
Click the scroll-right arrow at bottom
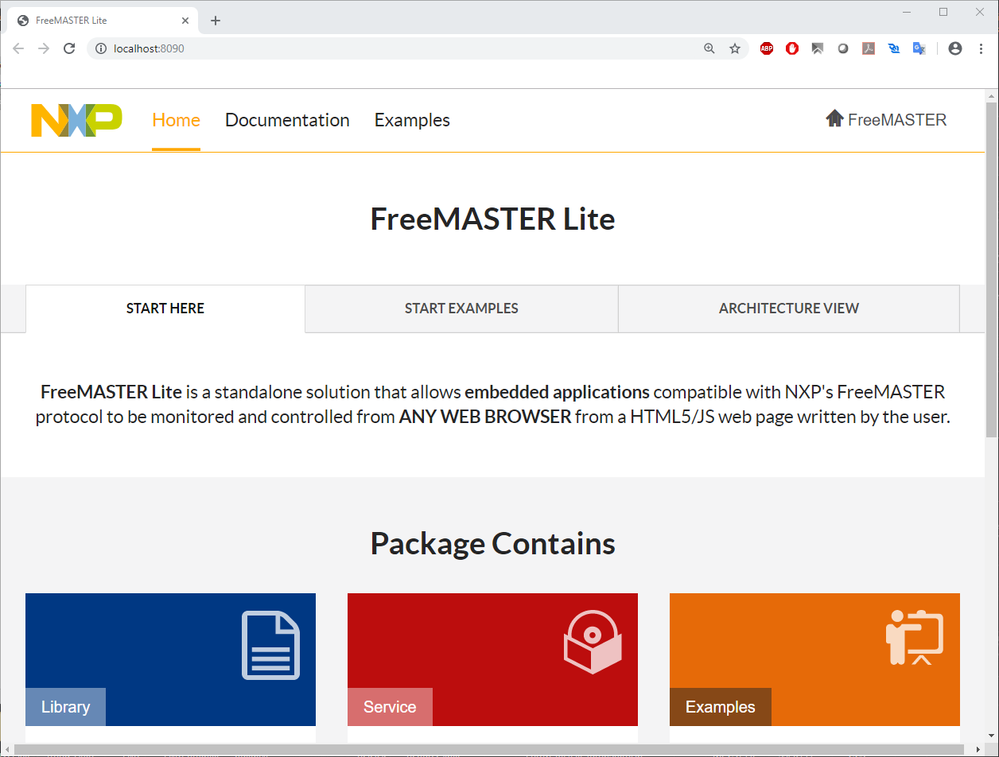click(x=978, y=749)
